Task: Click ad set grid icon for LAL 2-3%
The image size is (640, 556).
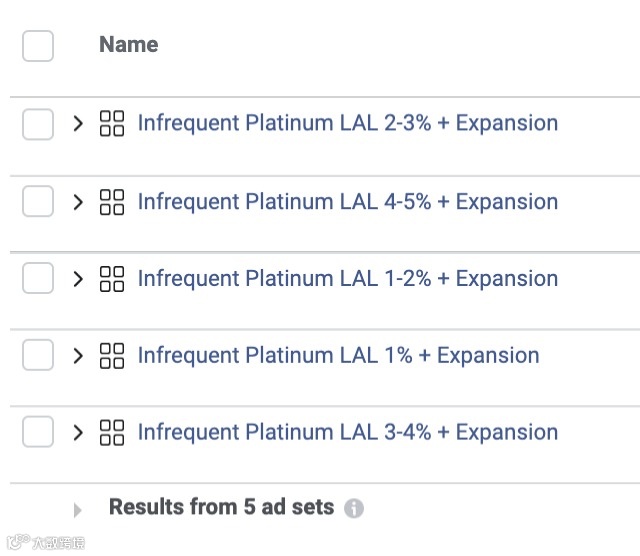Action: click(x=112, y=124)
